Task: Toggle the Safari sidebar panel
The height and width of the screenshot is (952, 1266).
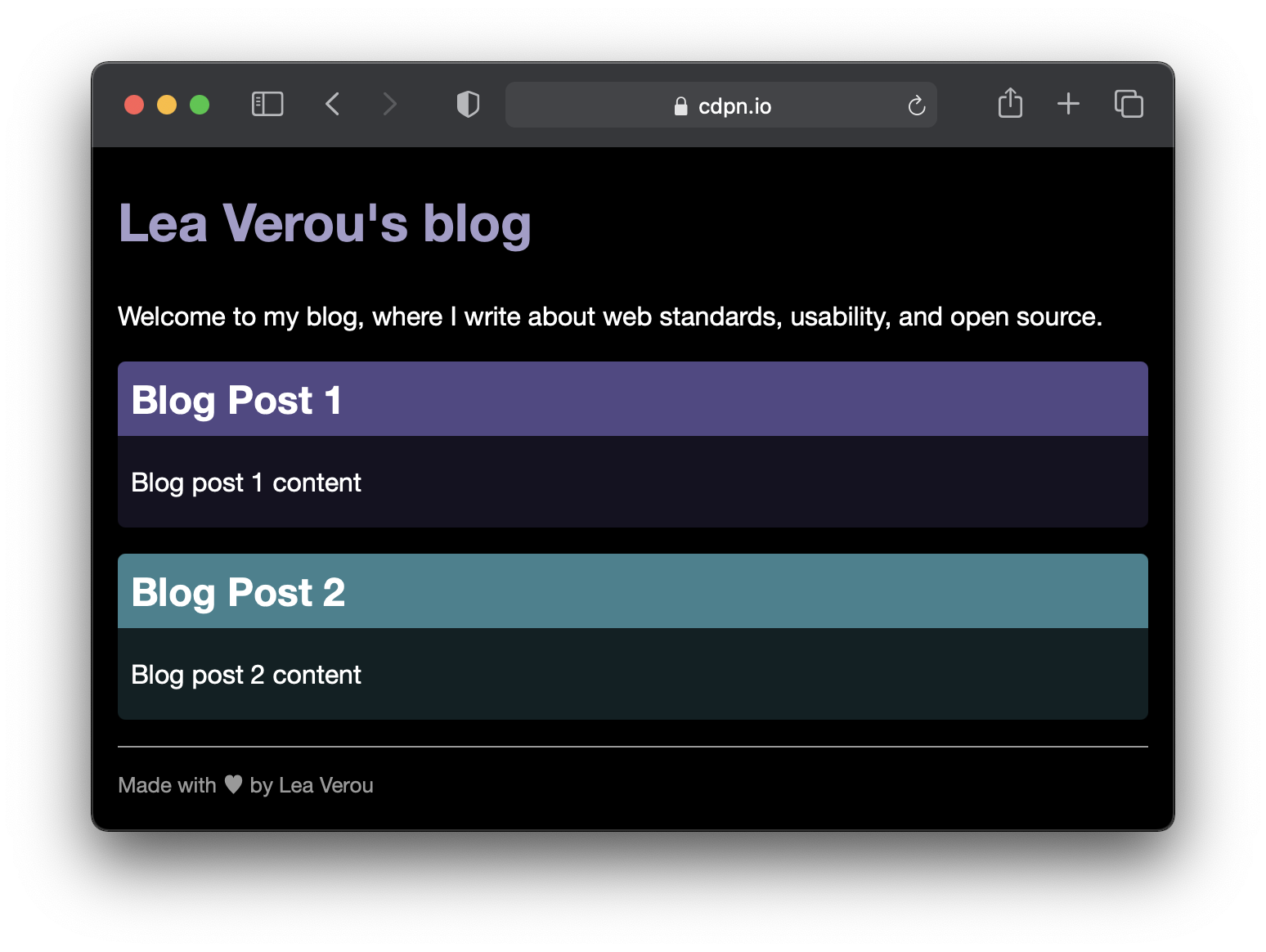Action: pos(267,105)
